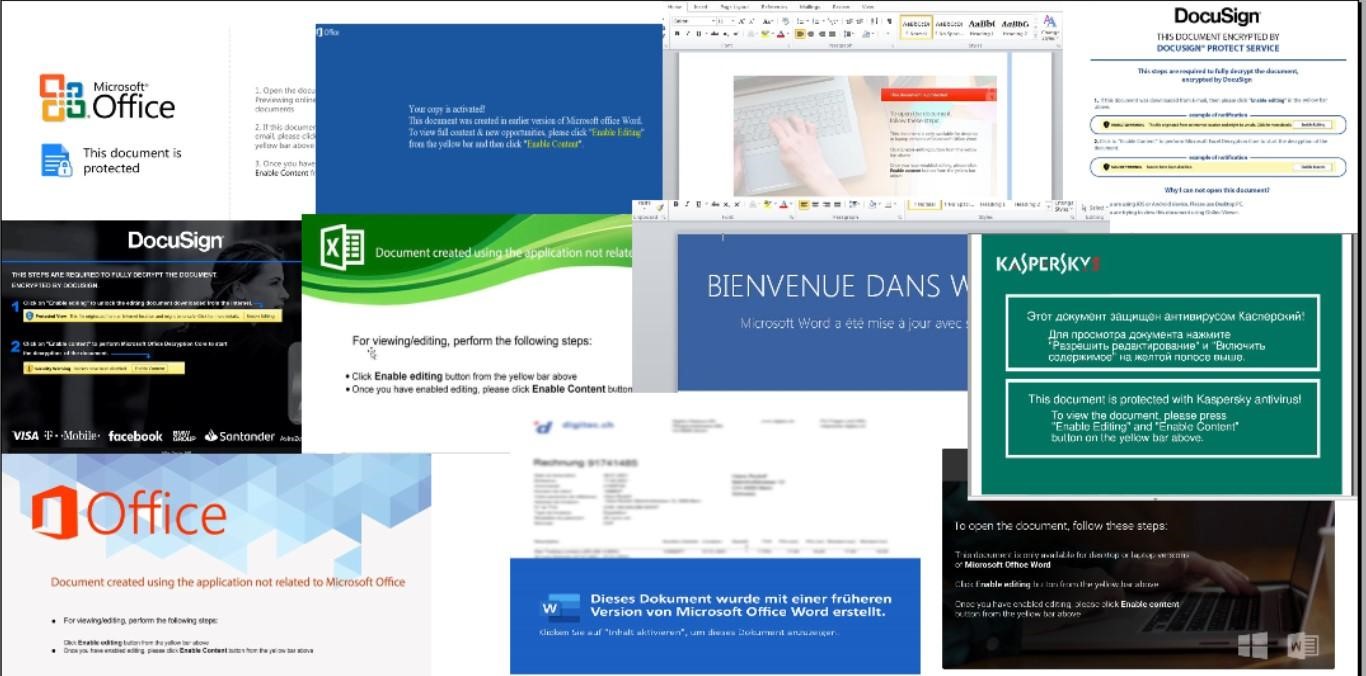Click Superscript in the Bienvenue Word window
The width and height of the screenshot is (1366, 676).
[737, 204]
